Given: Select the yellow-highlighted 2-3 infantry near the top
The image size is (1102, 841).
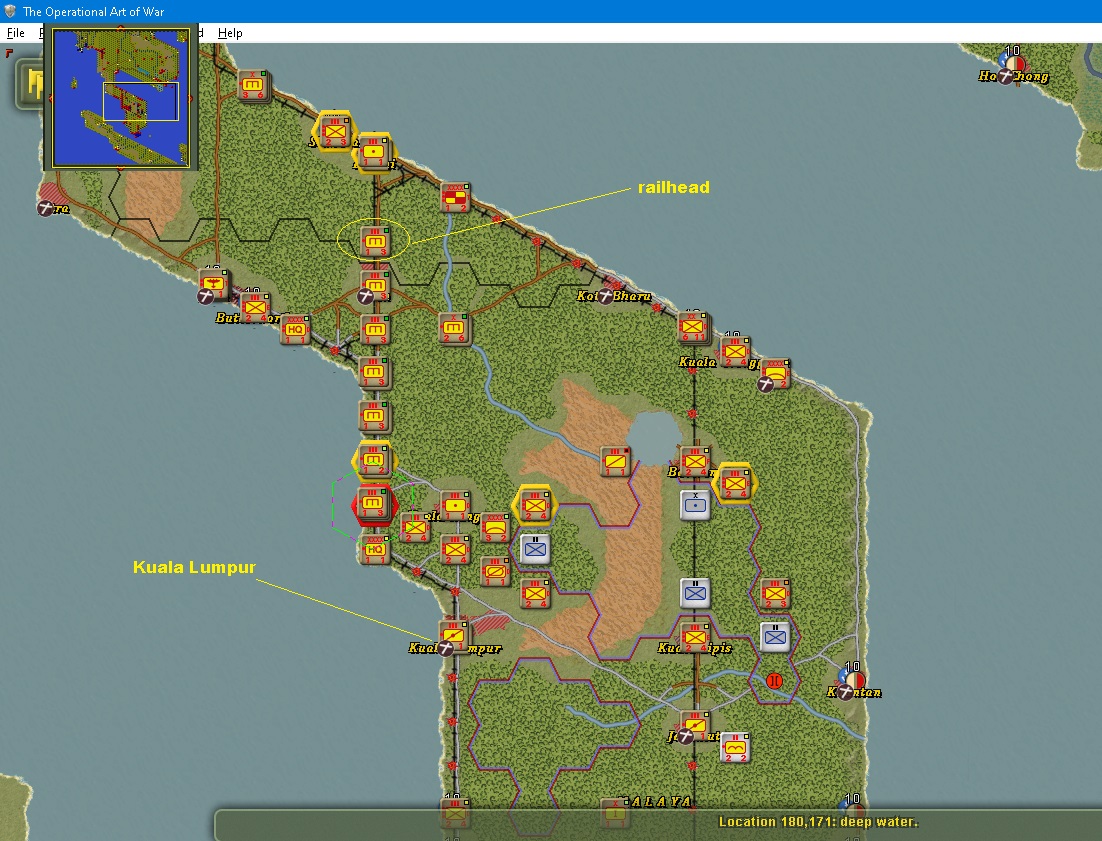Looking at the screenshot, I should pyautogui.click(x=335, y=132).
